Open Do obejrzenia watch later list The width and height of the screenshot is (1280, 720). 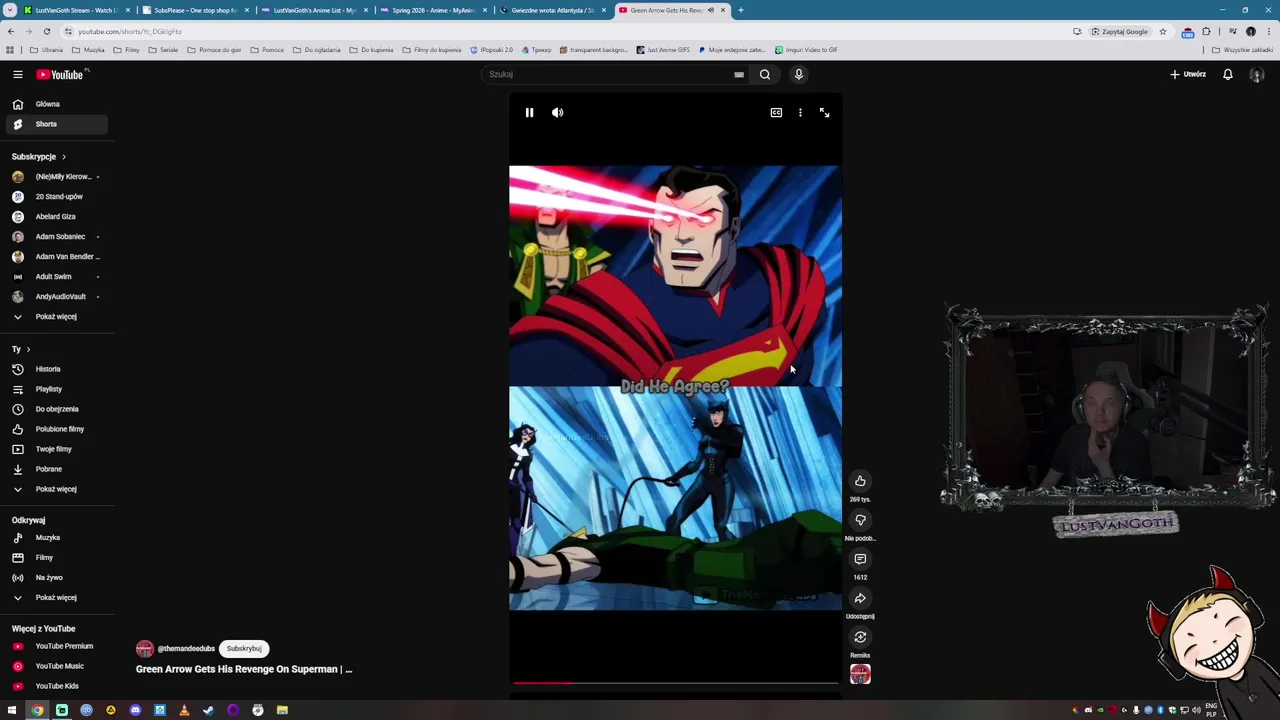point(55,409)
